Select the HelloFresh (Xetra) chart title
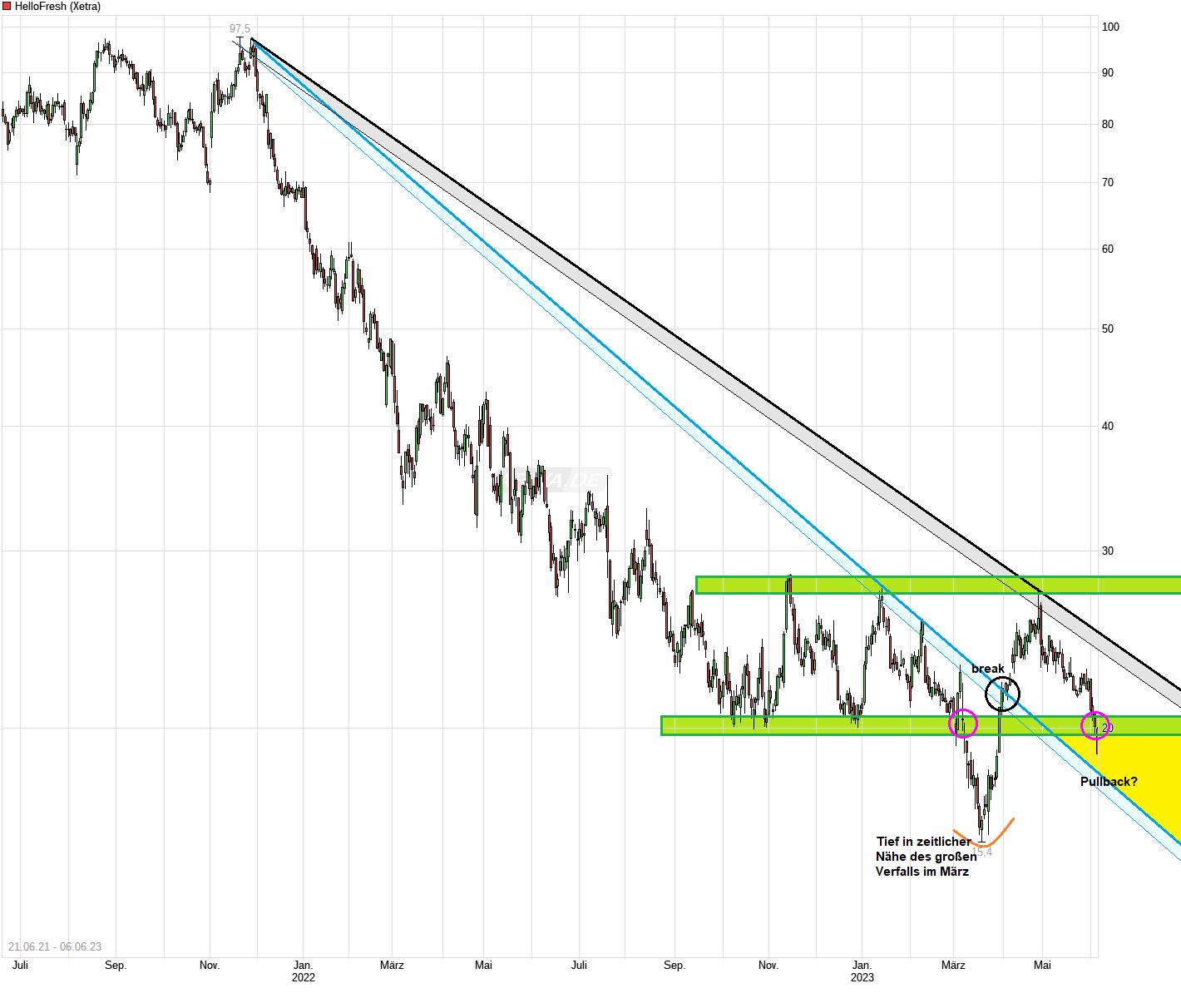 click(57, 7)
